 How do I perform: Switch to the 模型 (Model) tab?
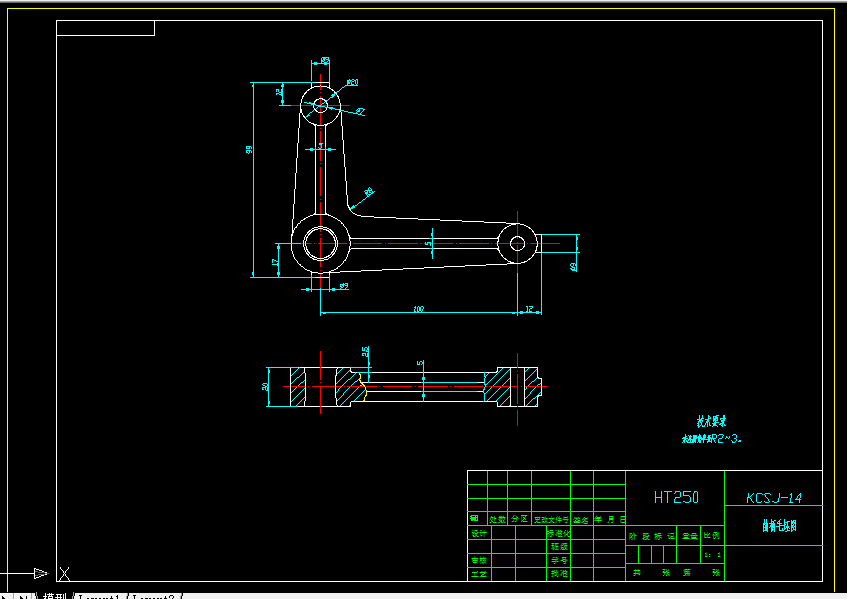54,596
